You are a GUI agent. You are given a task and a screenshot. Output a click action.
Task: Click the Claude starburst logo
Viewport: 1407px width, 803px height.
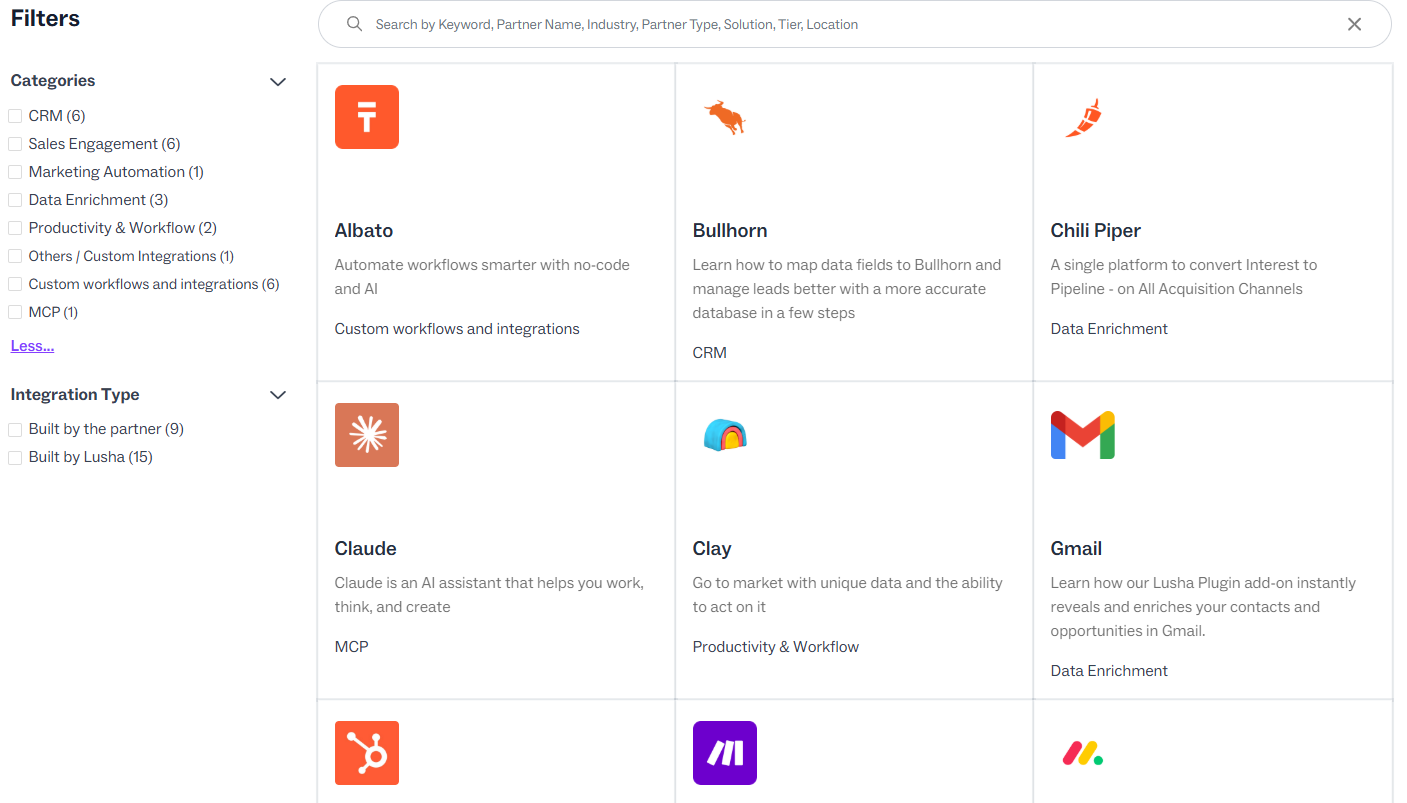point(367,435)
